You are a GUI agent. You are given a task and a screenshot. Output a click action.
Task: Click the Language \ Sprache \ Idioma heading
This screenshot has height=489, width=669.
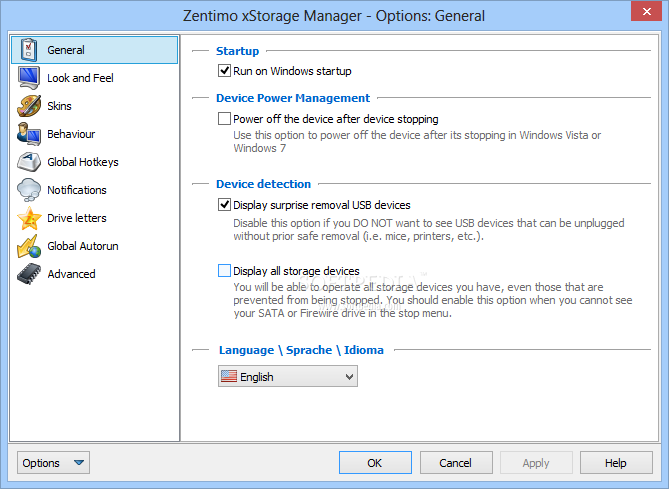[x=301, y=350]
